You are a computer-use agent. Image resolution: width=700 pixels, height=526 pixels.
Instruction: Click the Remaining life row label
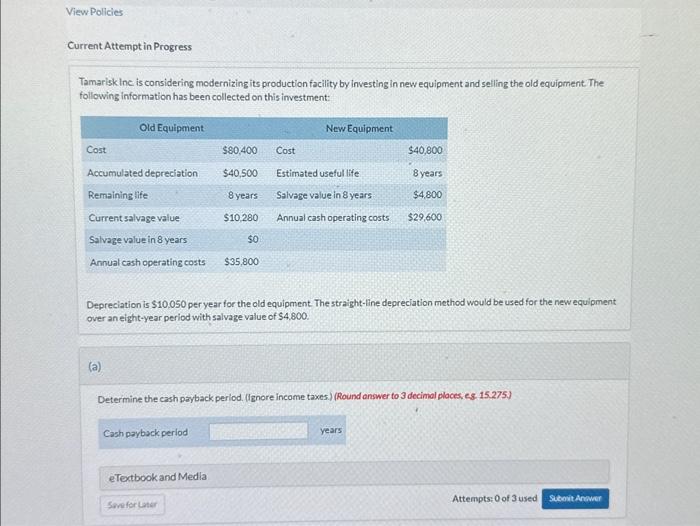(118, 195)
